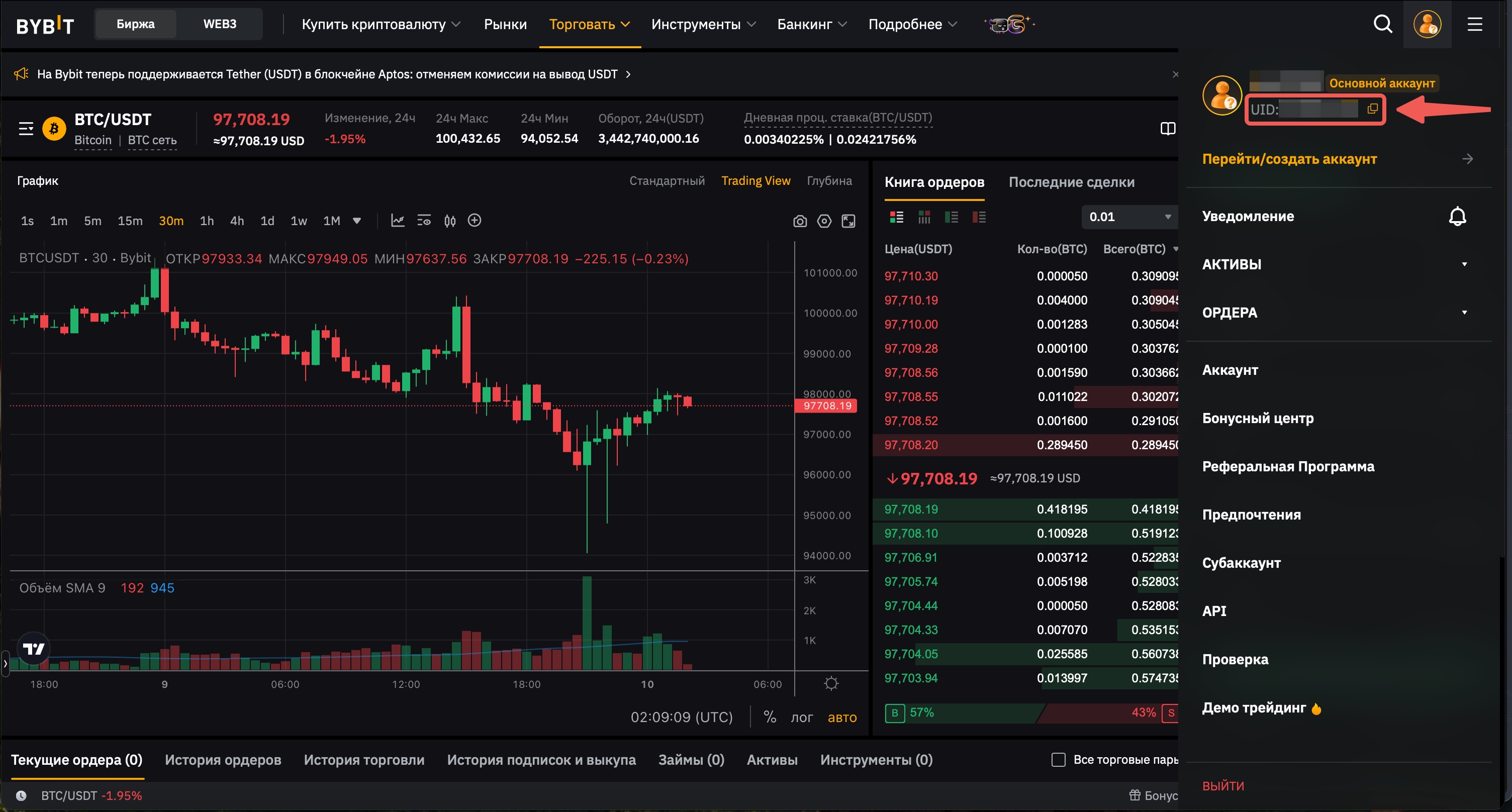Copy the UID with the copy icon

tap(1372, 109)
